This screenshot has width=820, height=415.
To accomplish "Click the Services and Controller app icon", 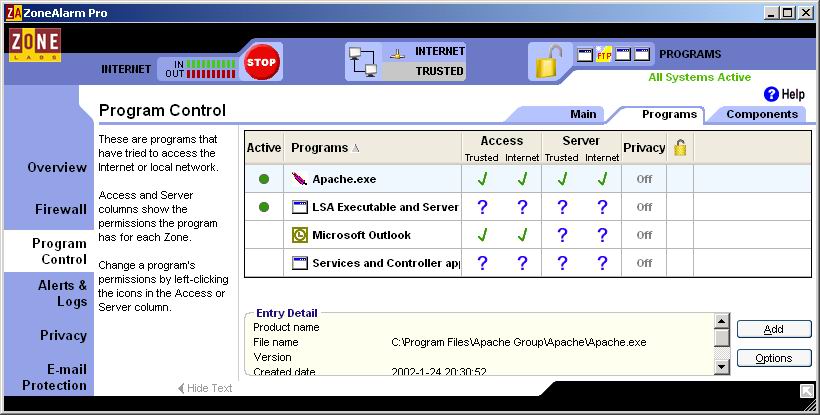I will pyautogui.click(x=299, y=263).
